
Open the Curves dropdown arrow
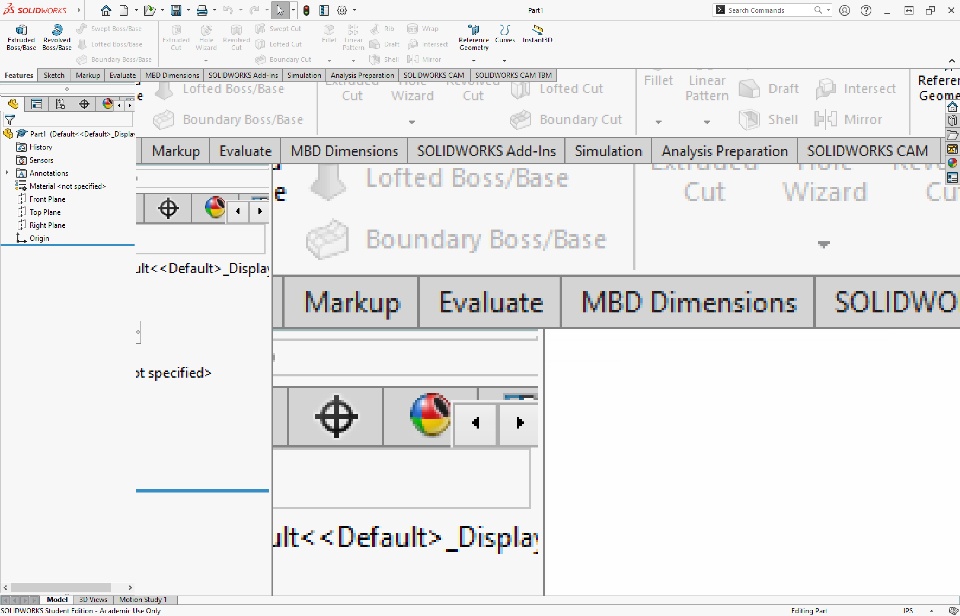(x=504, y=60)
